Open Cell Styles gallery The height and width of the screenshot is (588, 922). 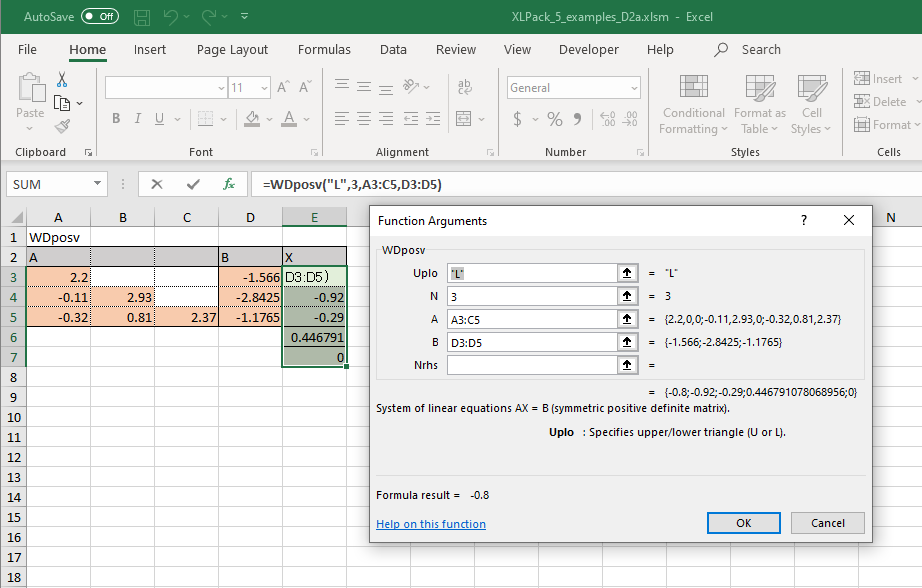tap(811, 105)
